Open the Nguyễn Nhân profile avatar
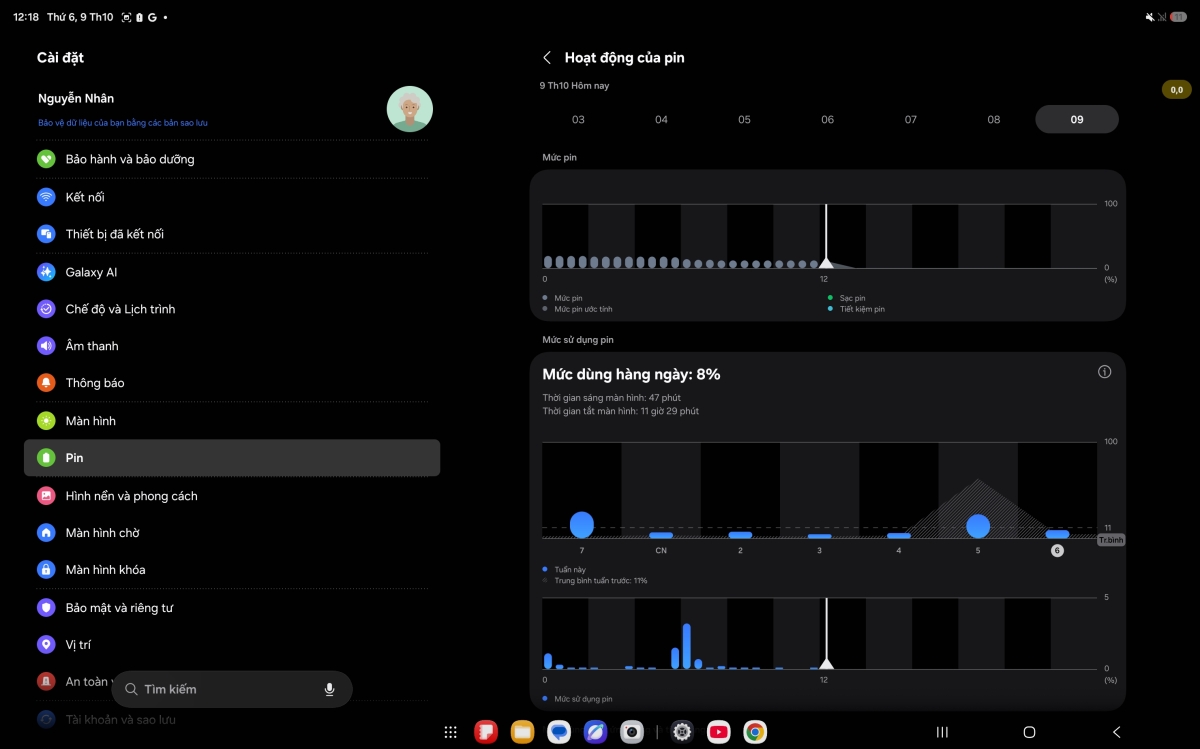 [410, 109]
